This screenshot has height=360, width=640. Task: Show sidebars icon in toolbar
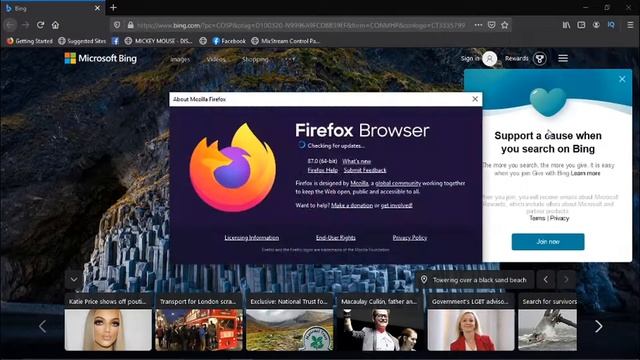coord(581,25)
